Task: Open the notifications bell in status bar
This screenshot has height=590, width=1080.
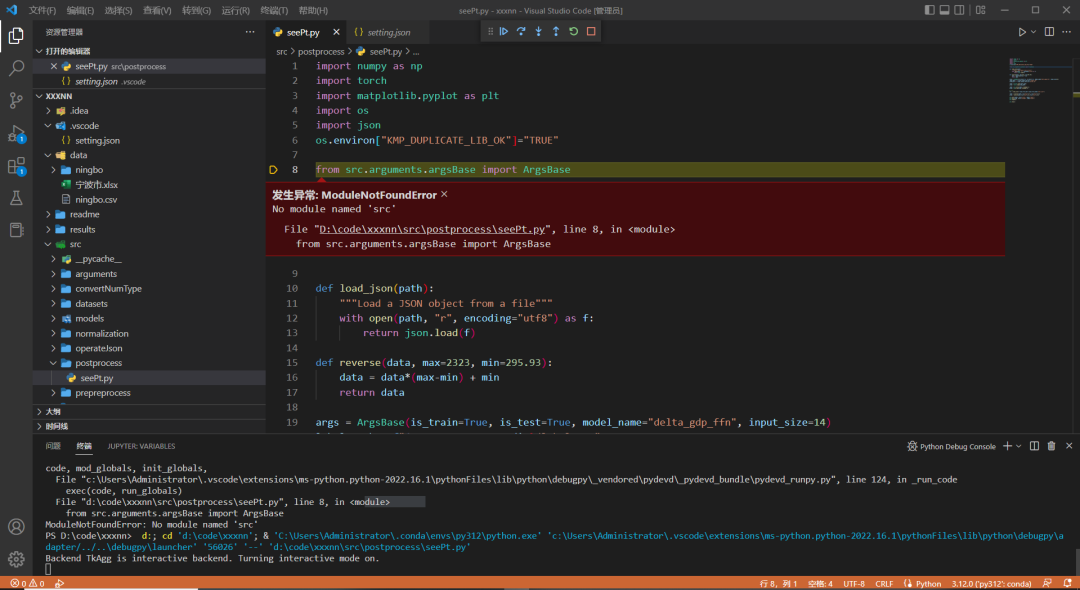Action: [1068, 584]
